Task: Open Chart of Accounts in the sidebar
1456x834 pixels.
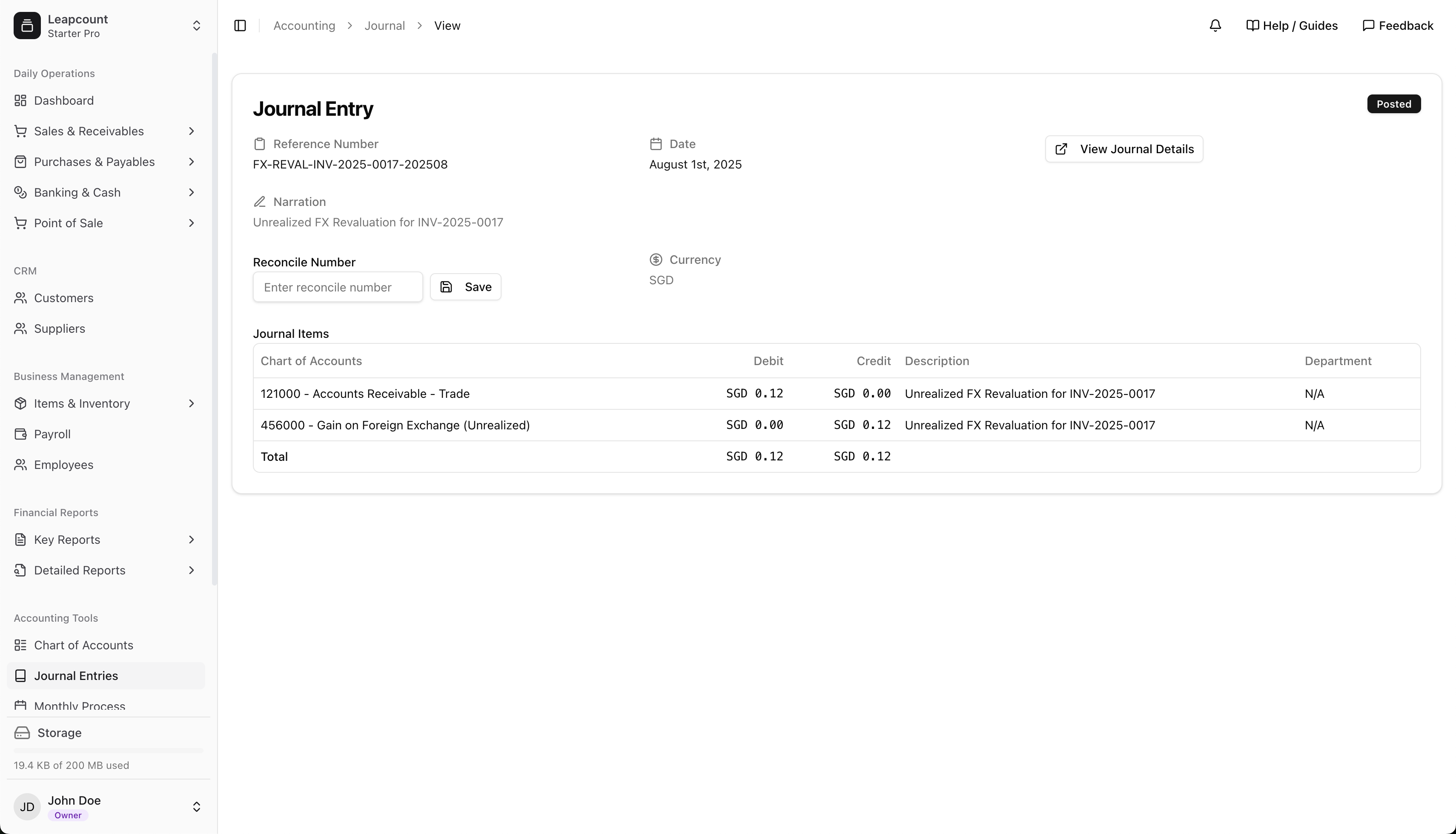Action: click(x=106, y=645)
